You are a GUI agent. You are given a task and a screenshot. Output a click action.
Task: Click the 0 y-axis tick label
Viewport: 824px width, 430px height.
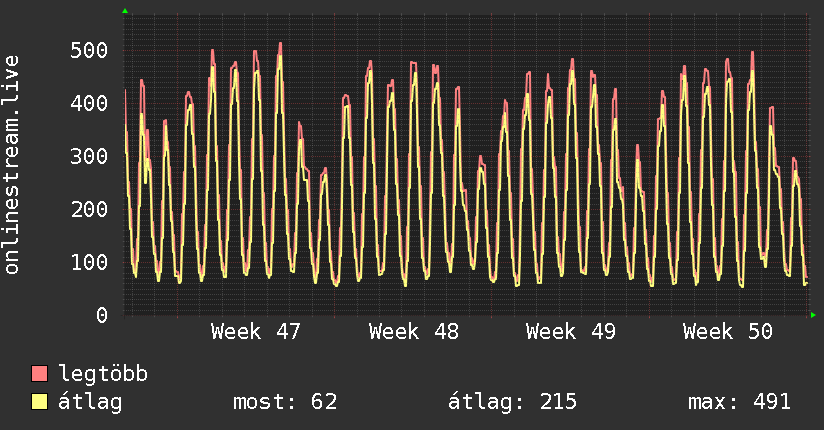(x=102, y=315)
